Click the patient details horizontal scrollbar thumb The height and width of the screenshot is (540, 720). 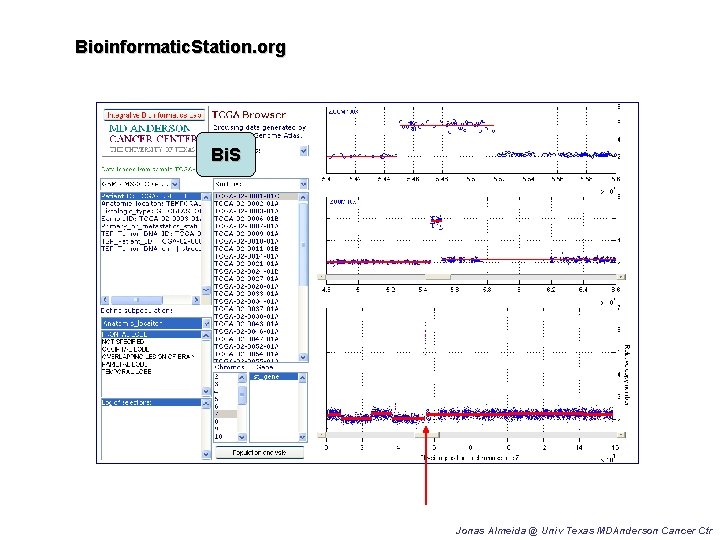136,299
